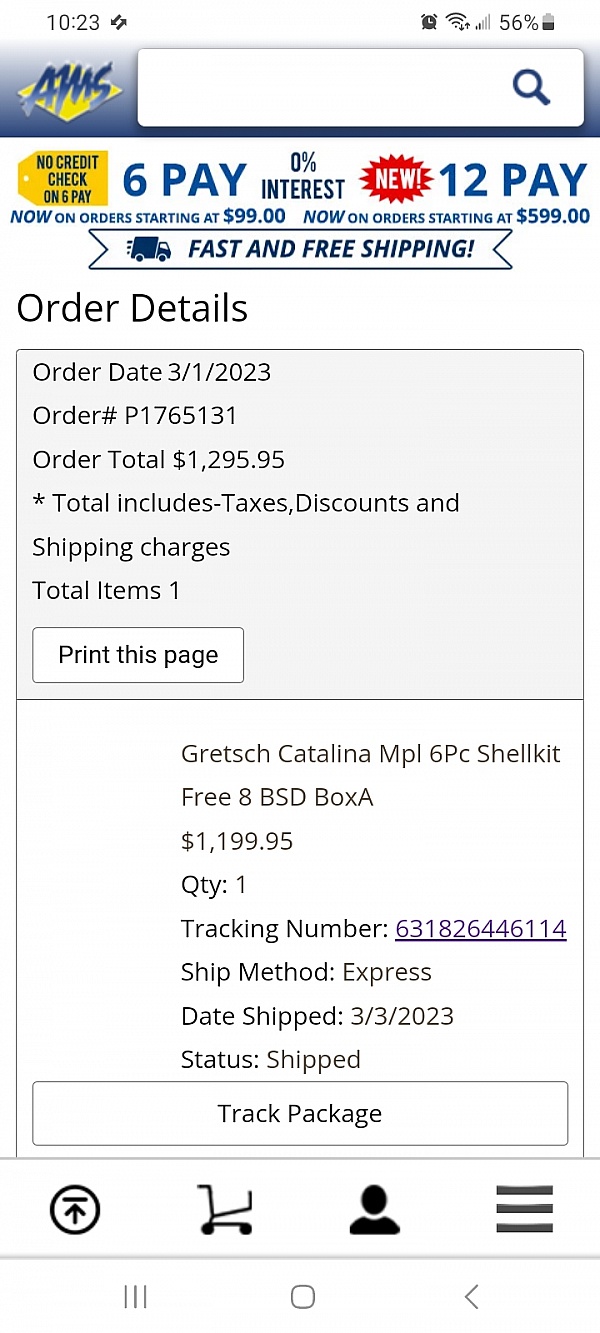Tap the Fast and Free Shipping banner

300,249
